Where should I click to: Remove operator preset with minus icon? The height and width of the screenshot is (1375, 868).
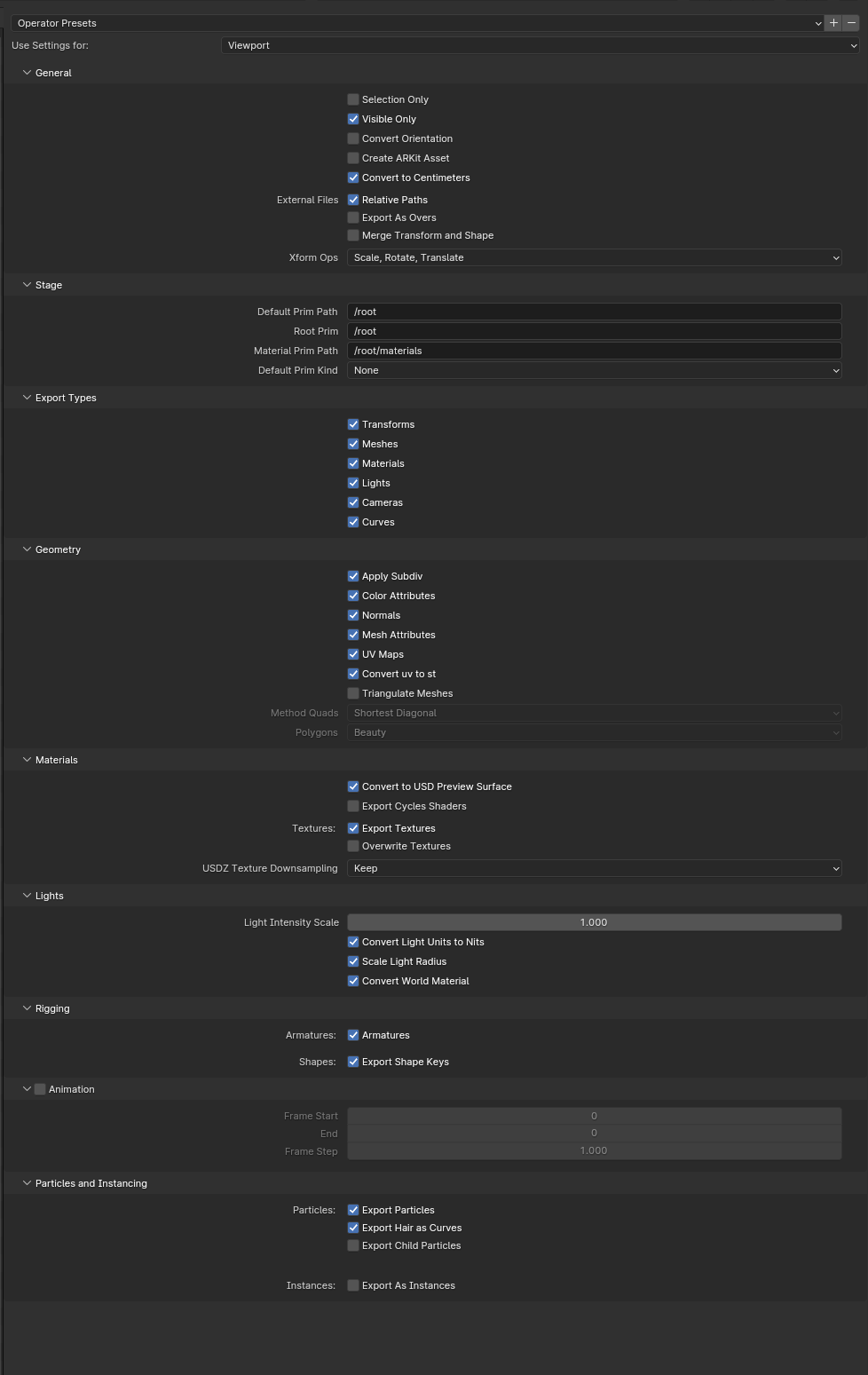pos(851,23)
